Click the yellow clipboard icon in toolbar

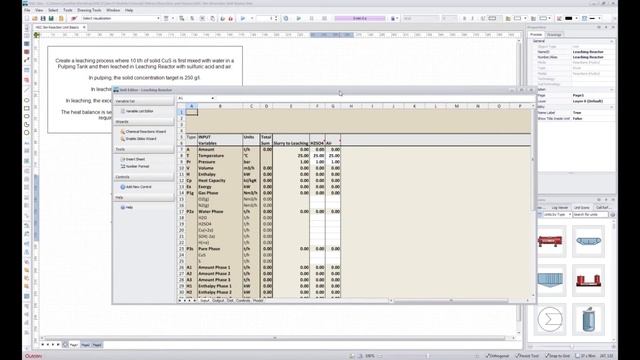61,18
